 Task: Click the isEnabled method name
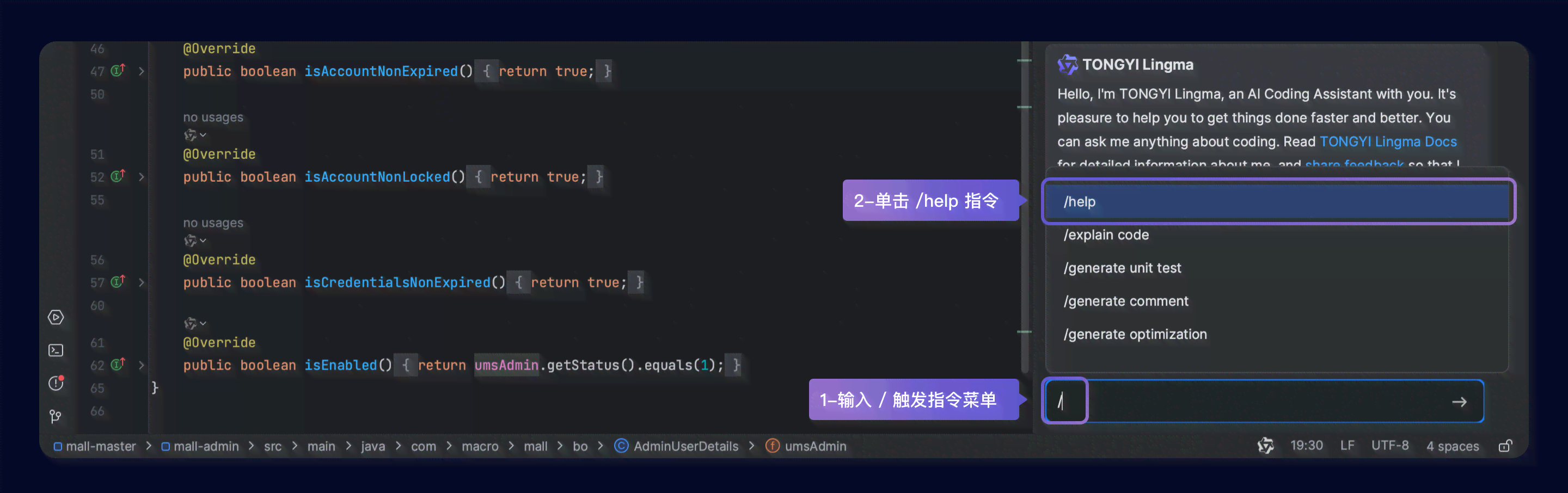point(340,365)
